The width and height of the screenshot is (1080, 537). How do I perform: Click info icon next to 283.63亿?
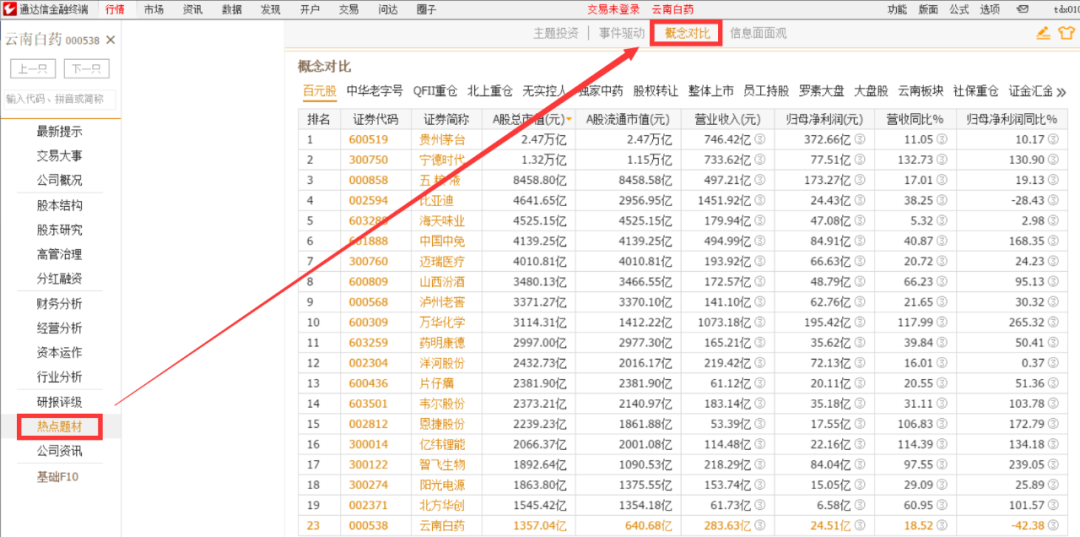click(760, 526)
